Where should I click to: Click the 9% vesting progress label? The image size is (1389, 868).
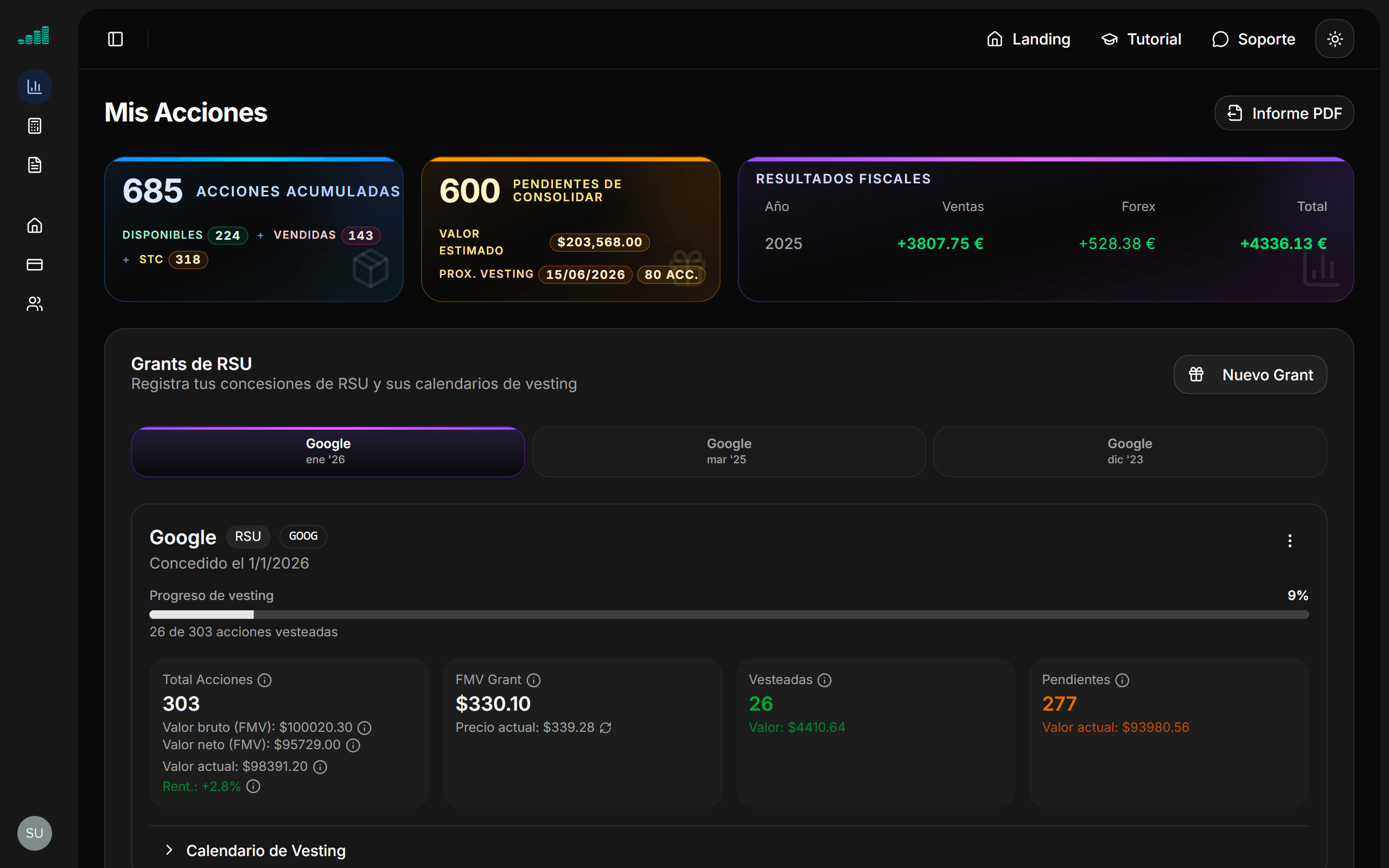point(1298,595)
